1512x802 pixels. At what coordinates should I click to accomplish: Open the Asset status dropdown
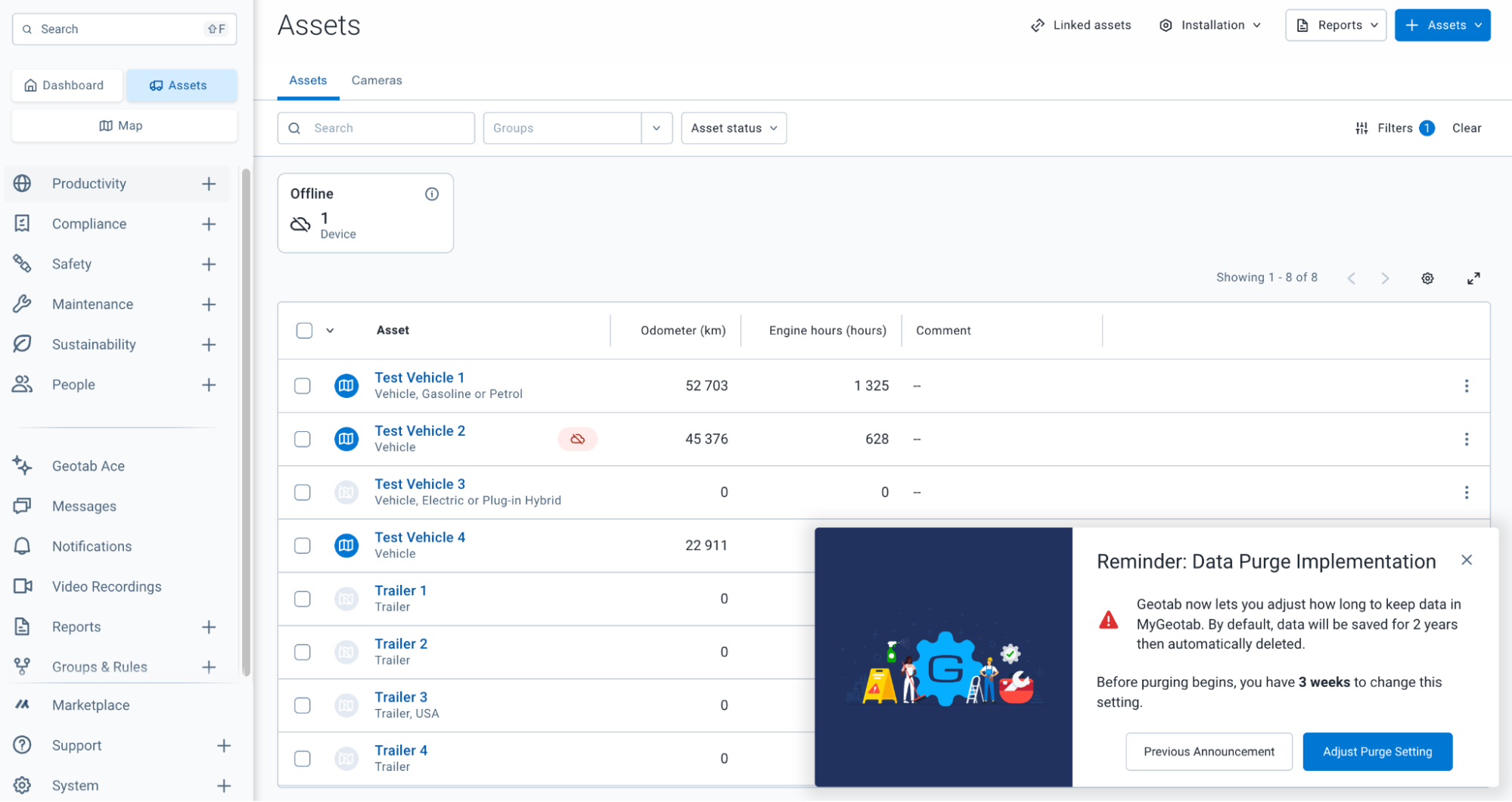tap(733, 128)
